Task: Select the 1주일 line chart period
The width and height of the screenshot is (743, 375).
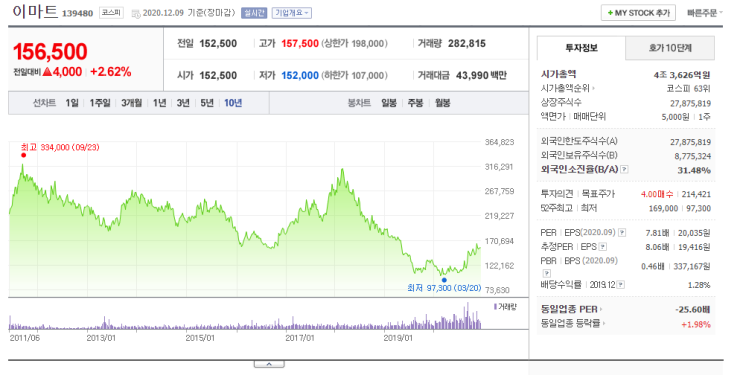Action: 100,103
